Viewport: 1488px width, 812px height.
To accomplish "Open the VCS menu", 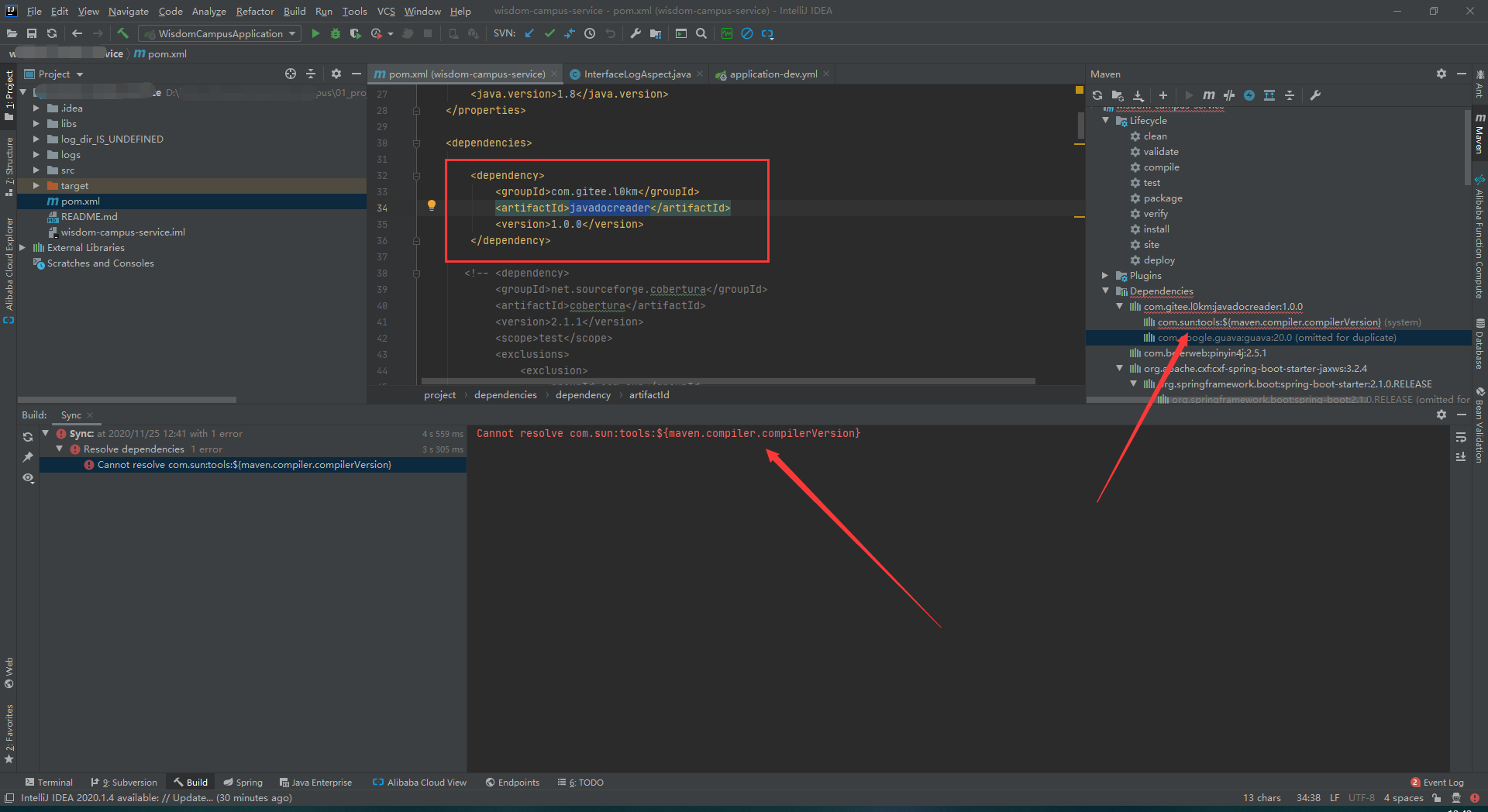I will 386,11.
